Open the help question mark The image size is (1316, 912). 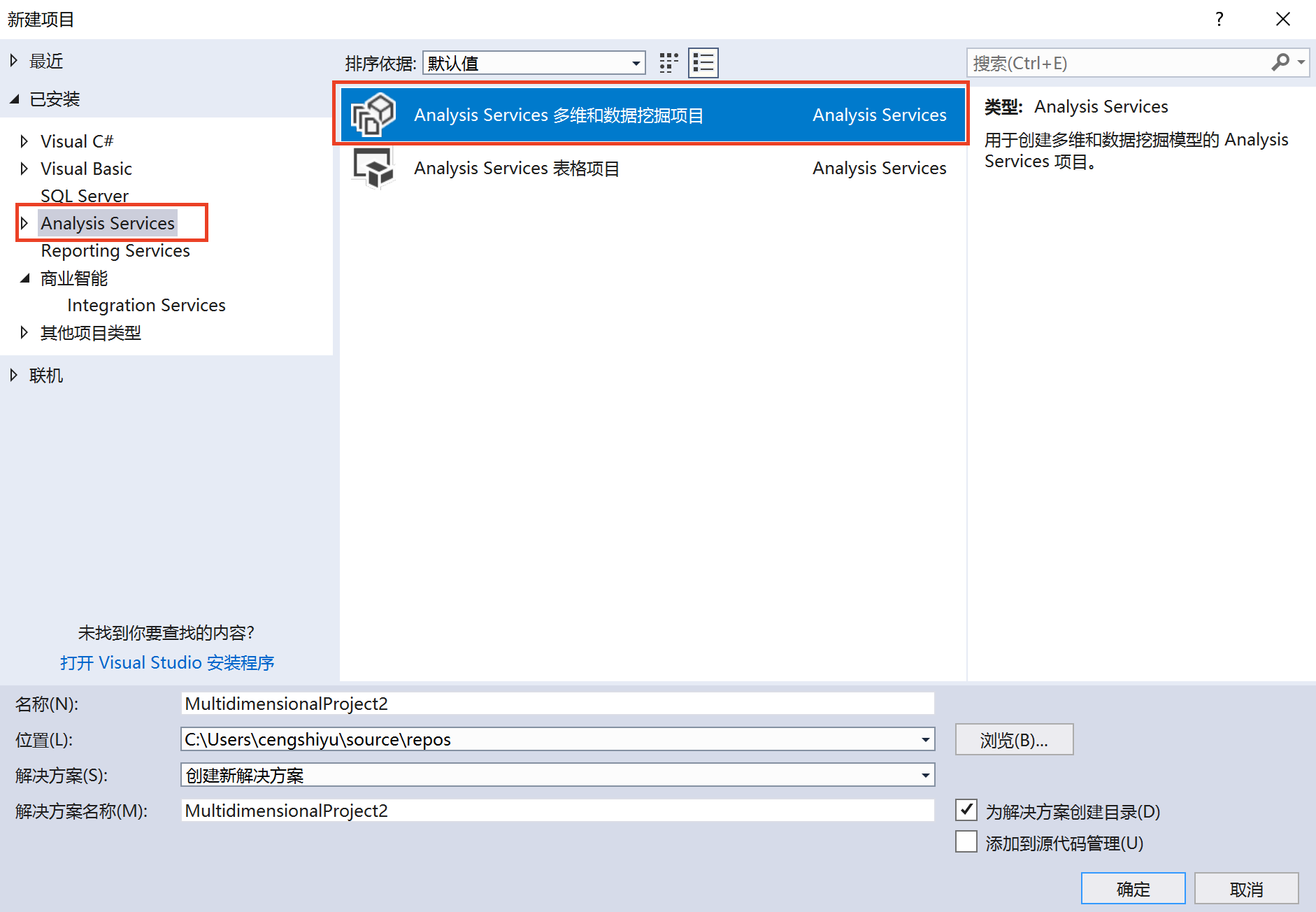pos(1220,19)
